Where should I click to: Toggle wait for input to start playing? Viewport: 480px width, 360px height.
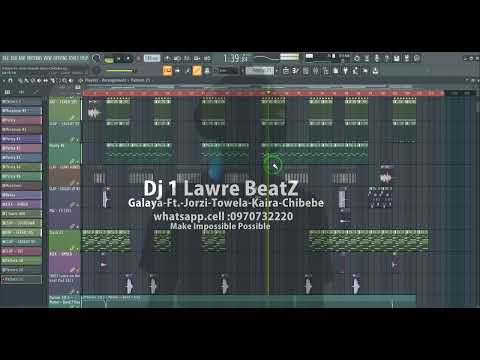[177, 58]
